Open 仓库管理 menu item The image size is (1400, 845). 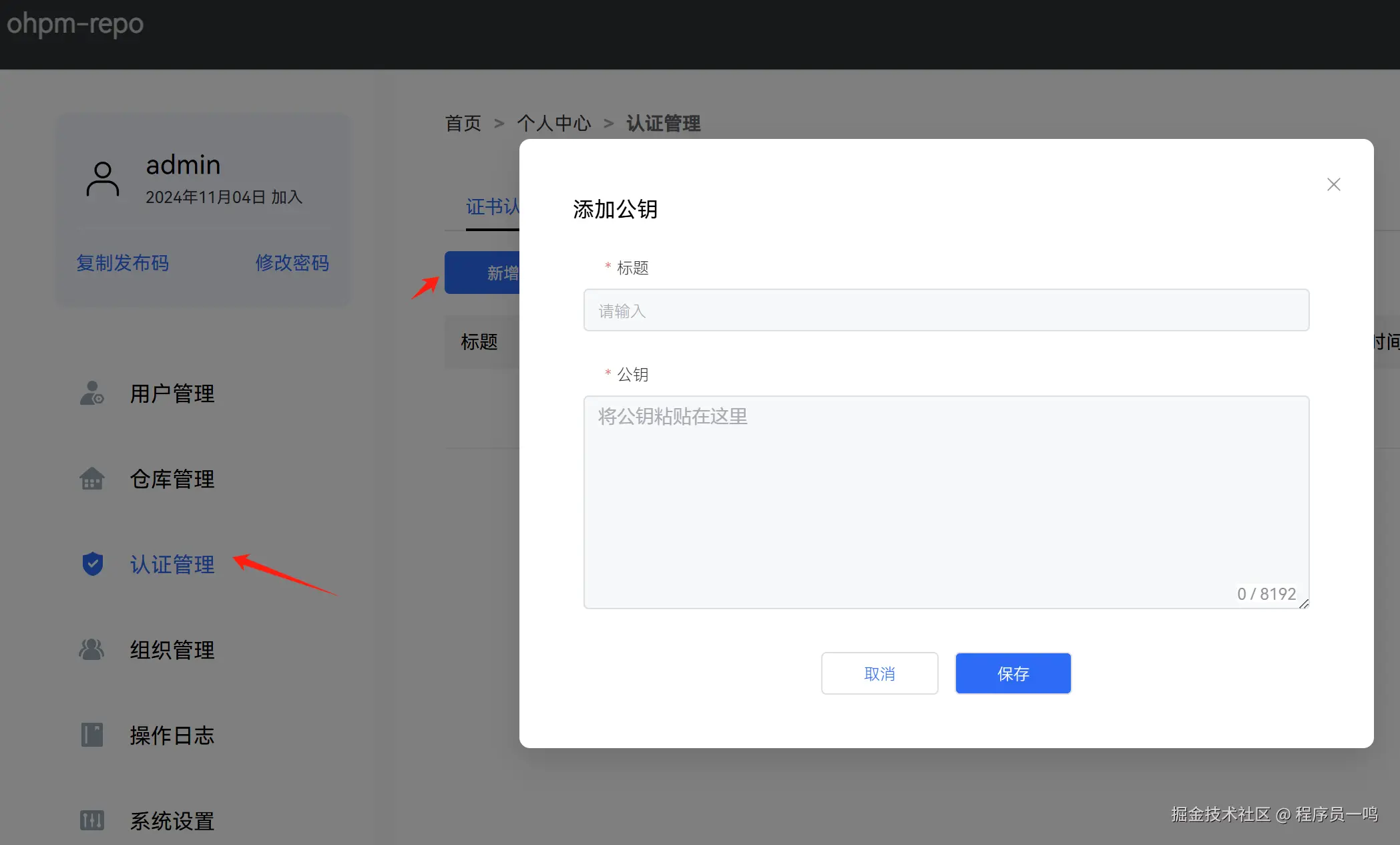coord(172,480)
